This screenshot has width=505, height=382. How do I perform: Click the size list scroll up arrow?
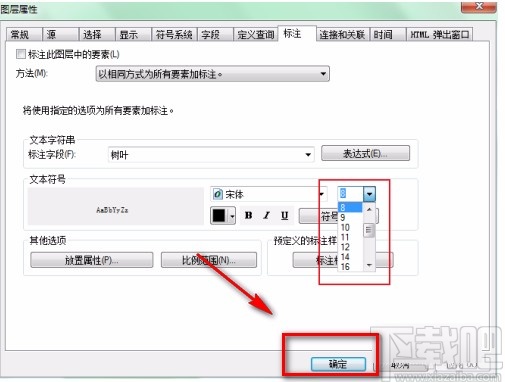pos(369,209)
